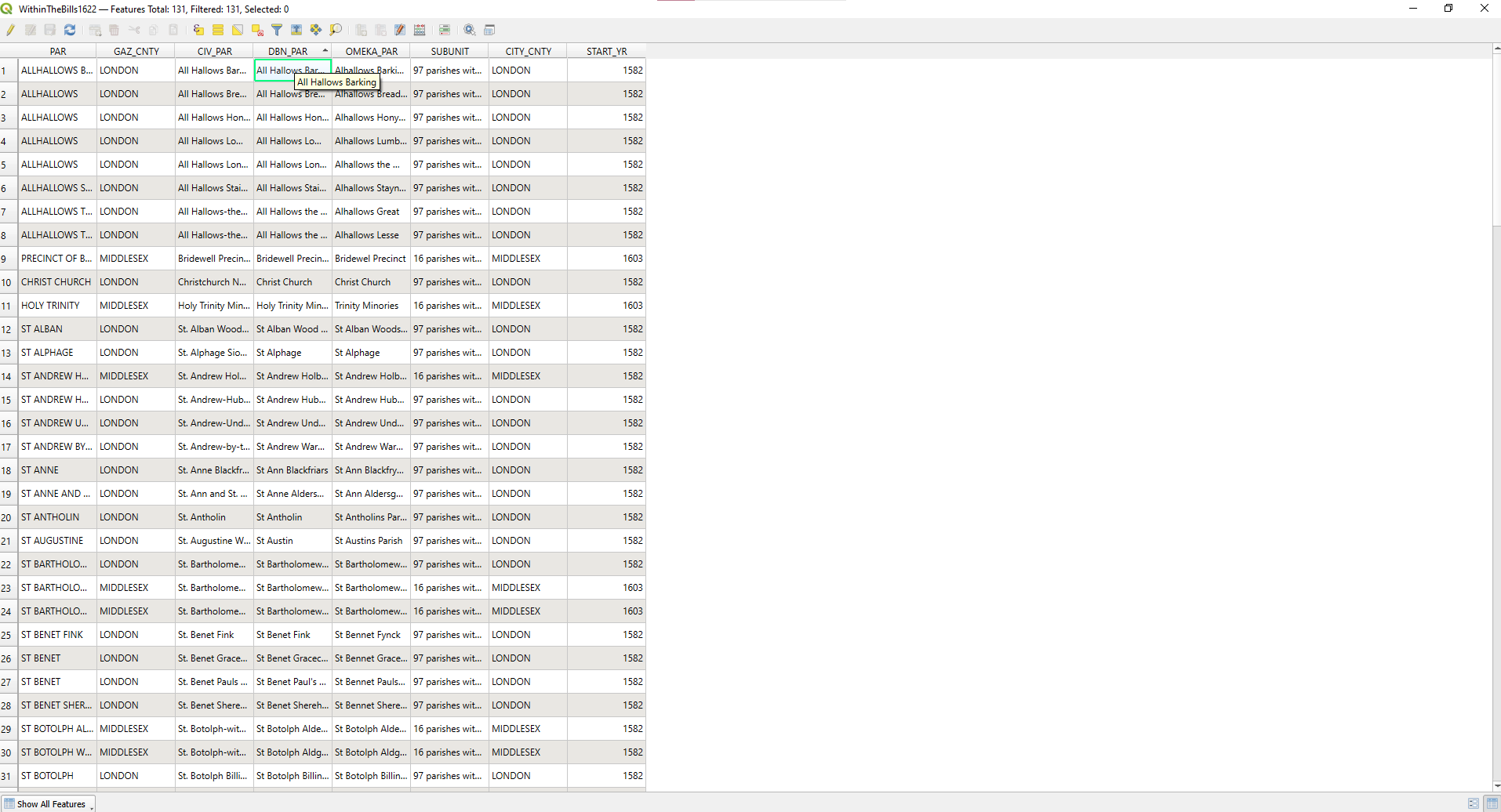
Task: Click the vertical scrollbar down arrow
Action: [x=1495, y=785]
